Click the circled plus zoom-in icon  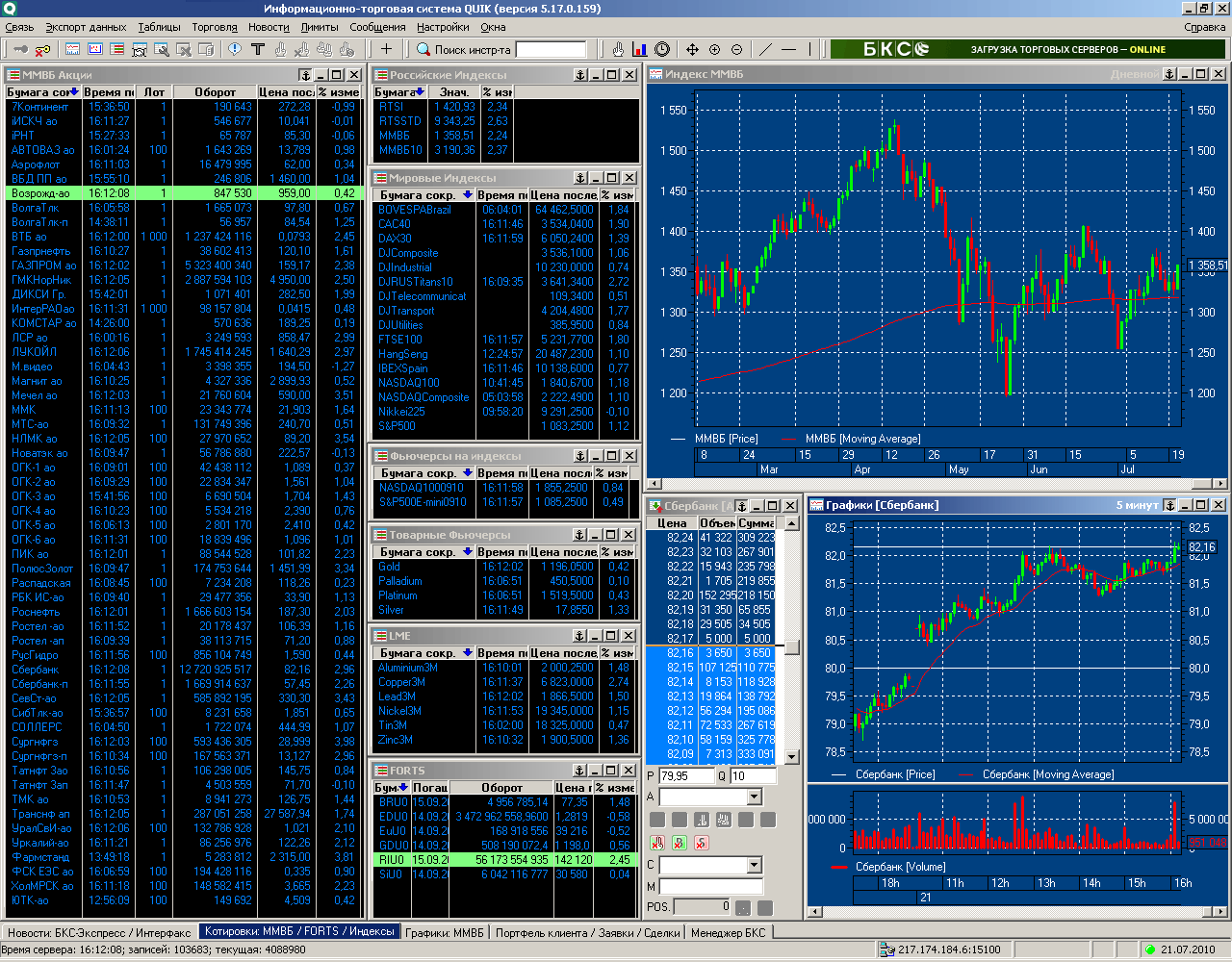[714, 49]
